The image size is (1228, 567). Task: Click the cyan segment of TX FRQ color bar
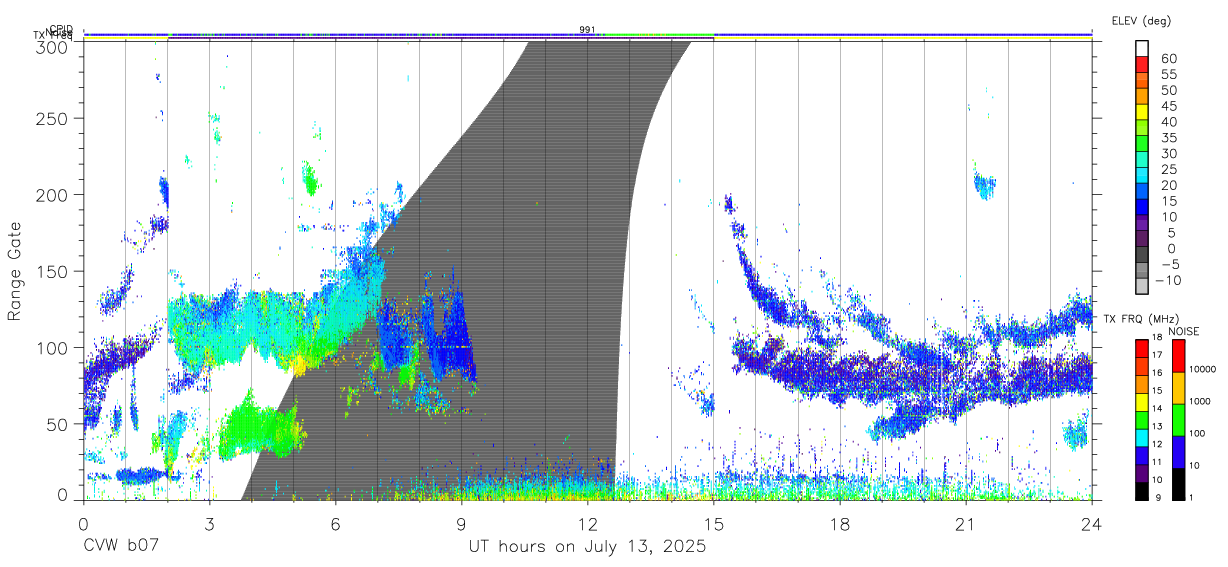coord(1142,436)
